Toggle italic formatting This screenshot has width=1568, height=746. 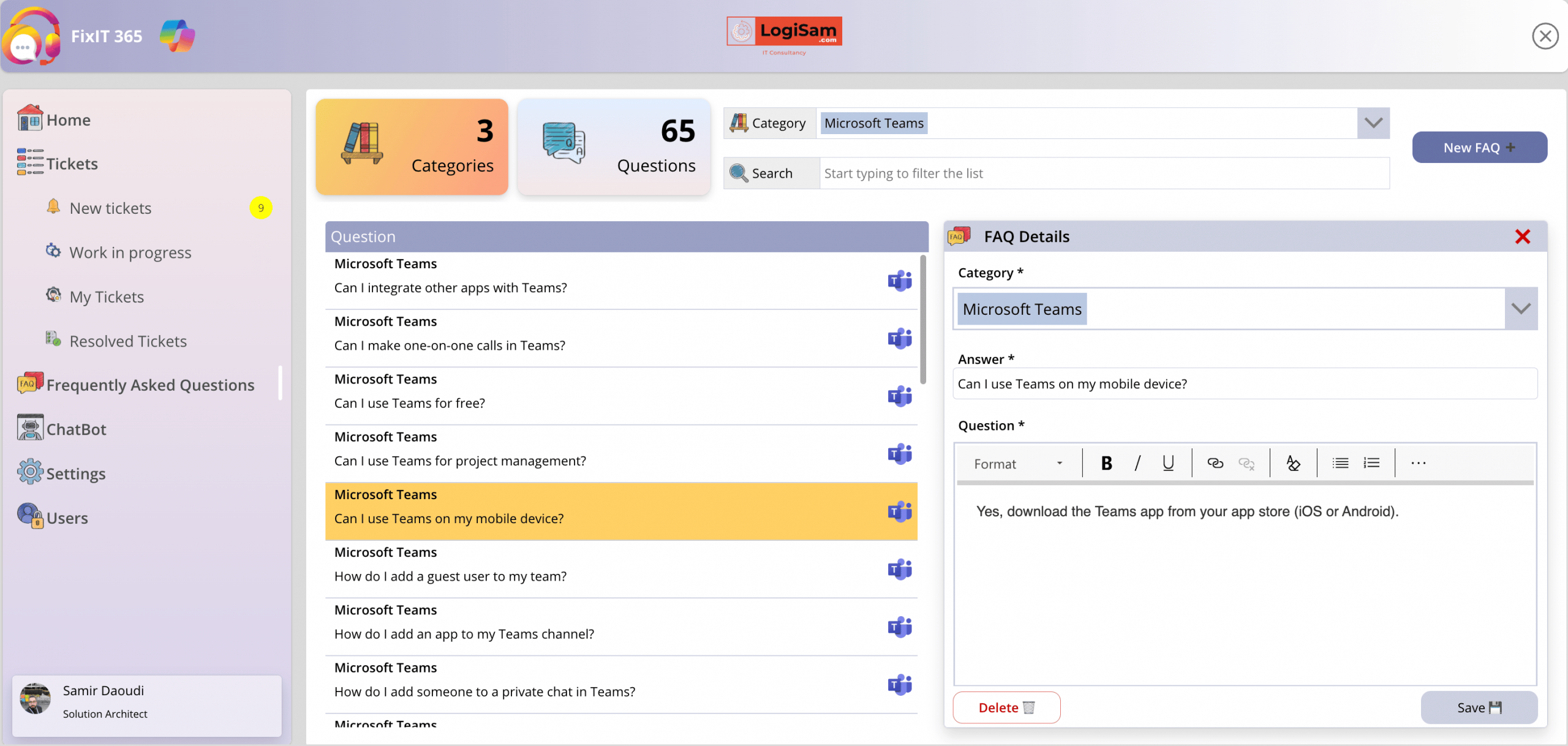(x=1137, y=464)
